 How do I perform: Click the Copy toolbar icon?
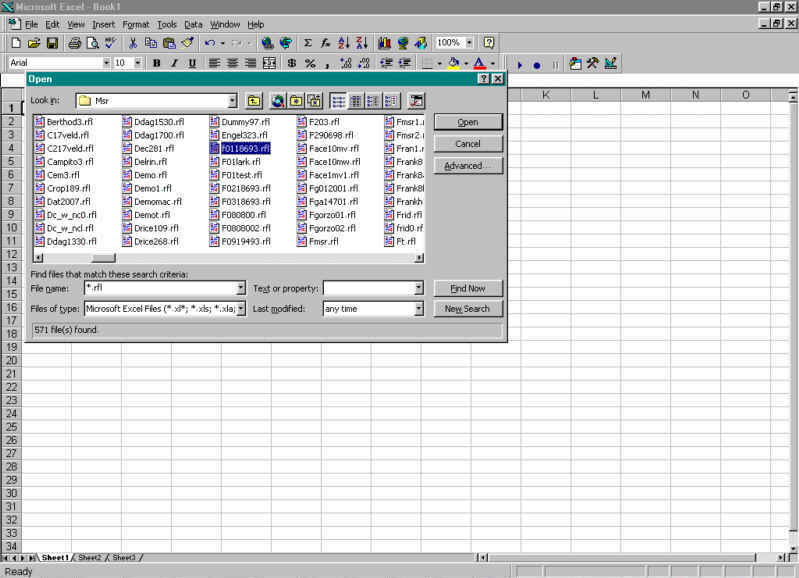pos(151,43)
